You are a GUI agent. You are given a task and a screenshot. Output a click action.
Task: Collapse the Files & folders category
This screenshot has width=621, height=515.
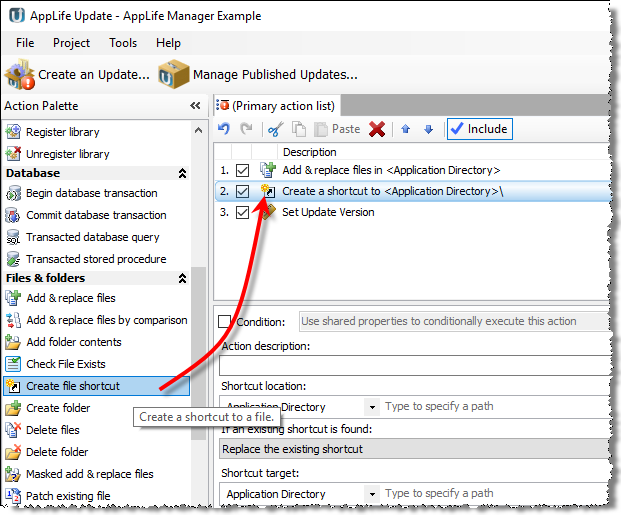point(182,278)
